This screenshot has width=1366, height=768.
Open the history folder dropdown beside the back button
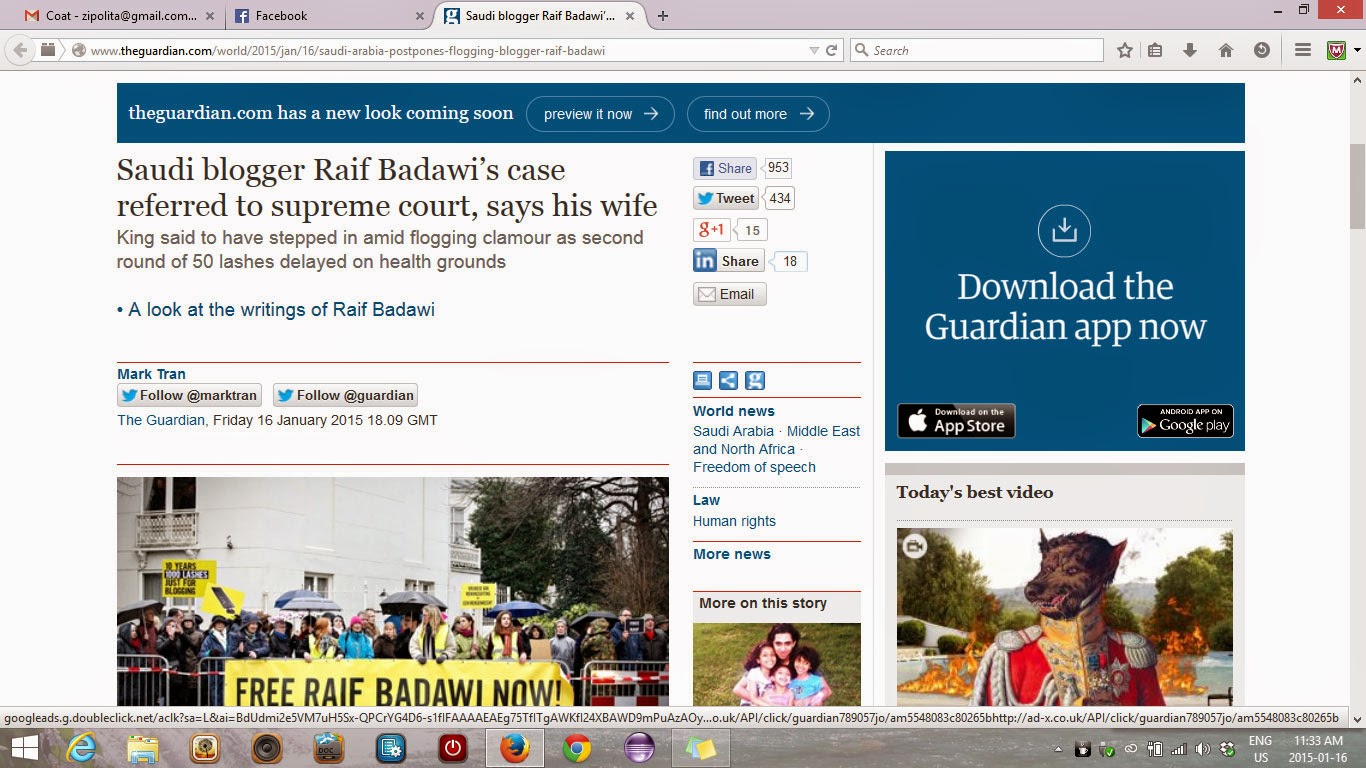pos(48,50)
